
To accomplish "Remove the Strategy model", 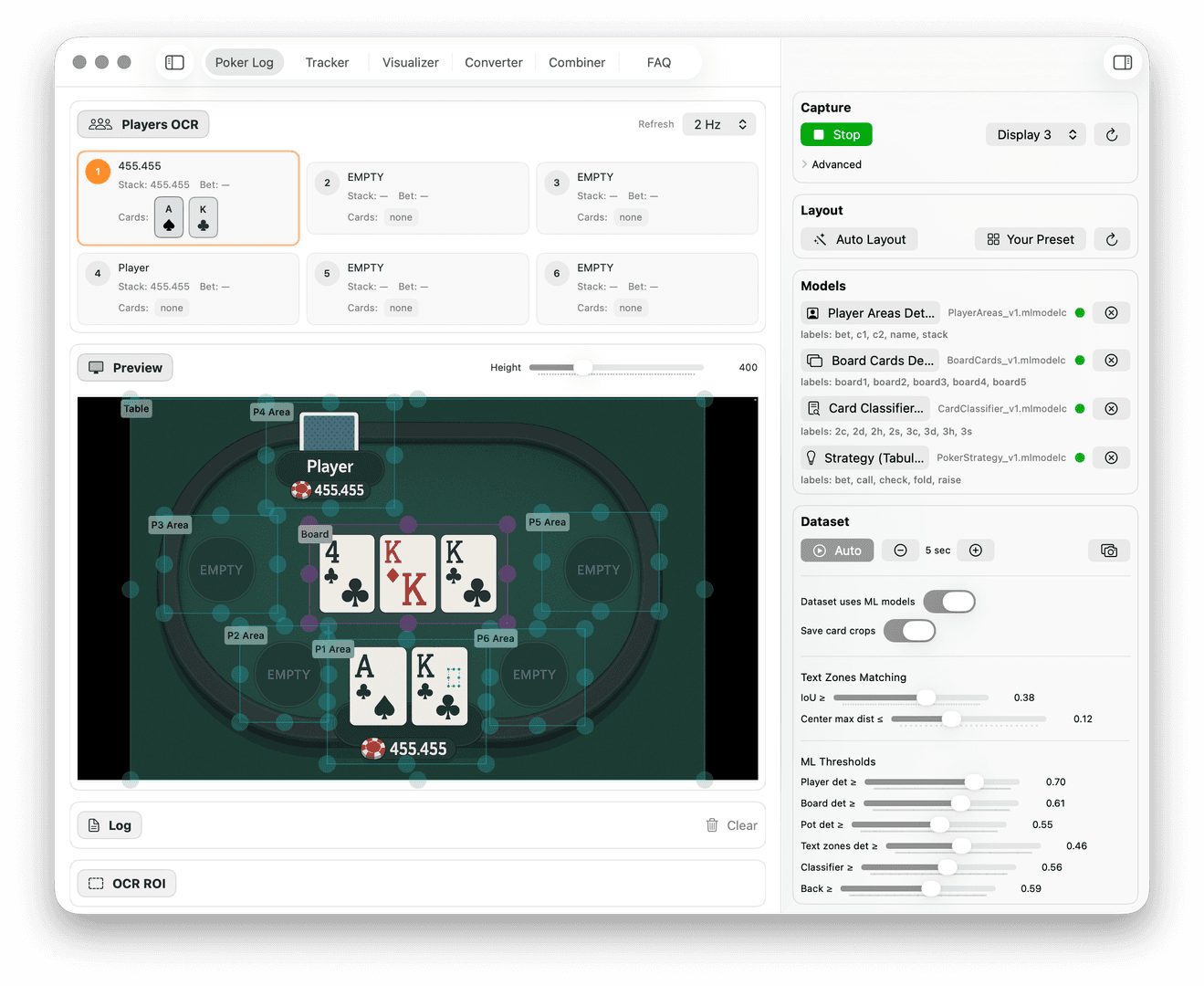I will tap(1111, 457).
